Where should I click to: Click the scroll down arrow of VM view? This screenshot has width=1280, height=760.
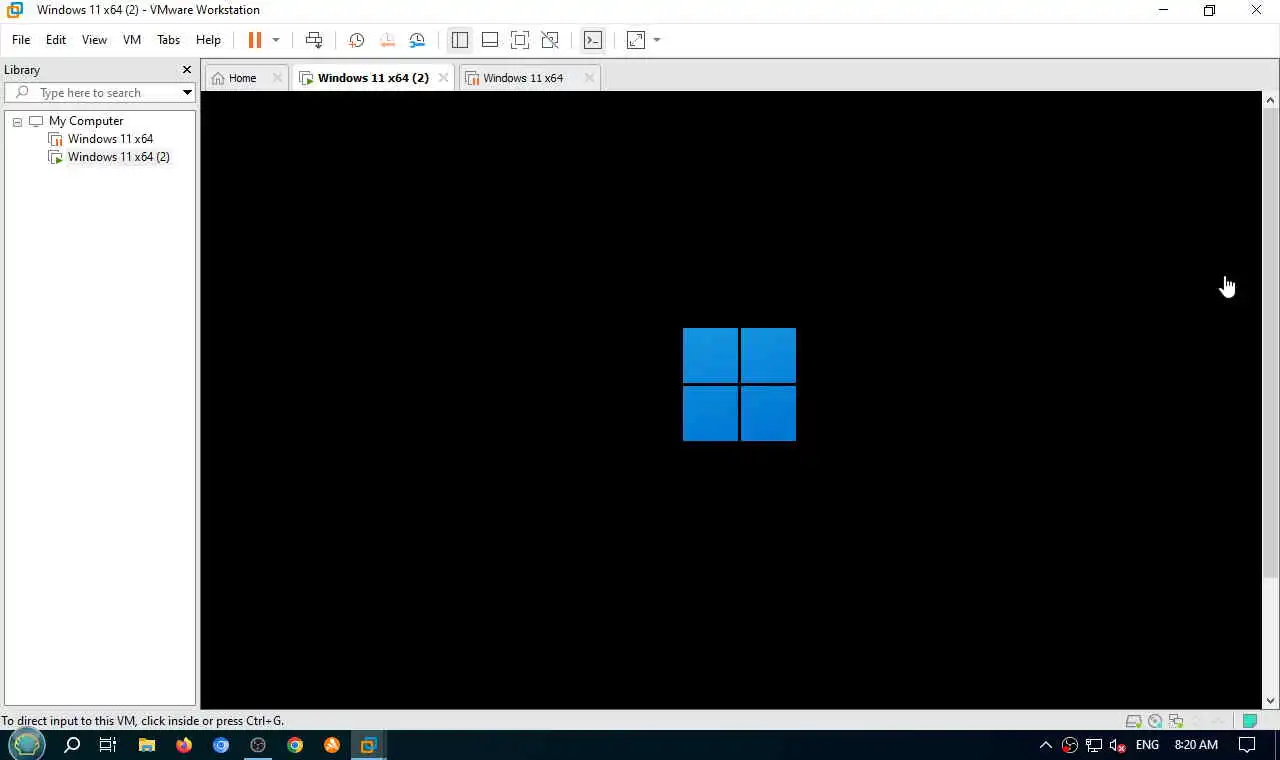pyautogui.click(x=1271, y=701)
